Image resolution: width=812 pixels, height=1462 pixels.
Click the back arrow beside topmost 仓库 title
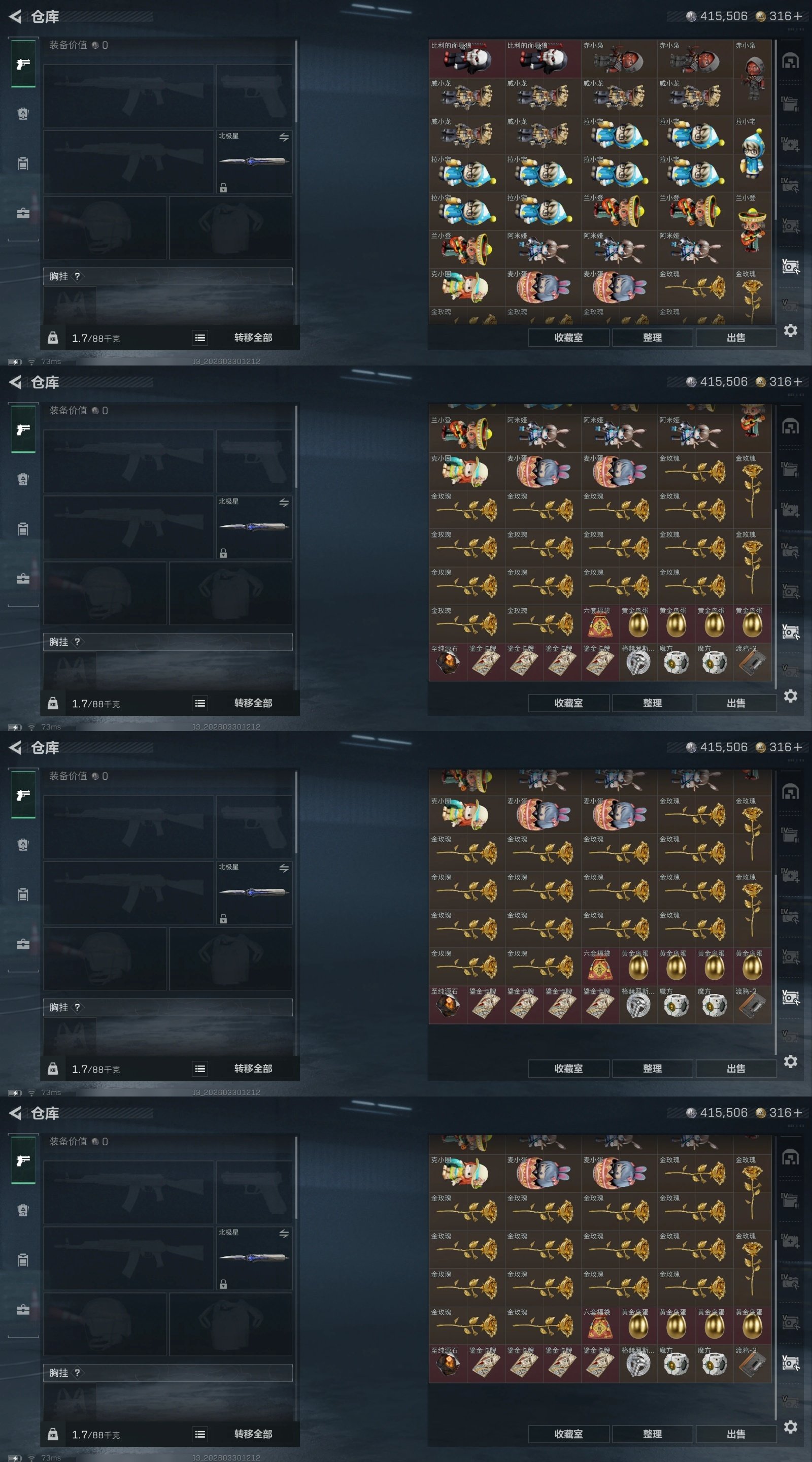click(15, 17)
